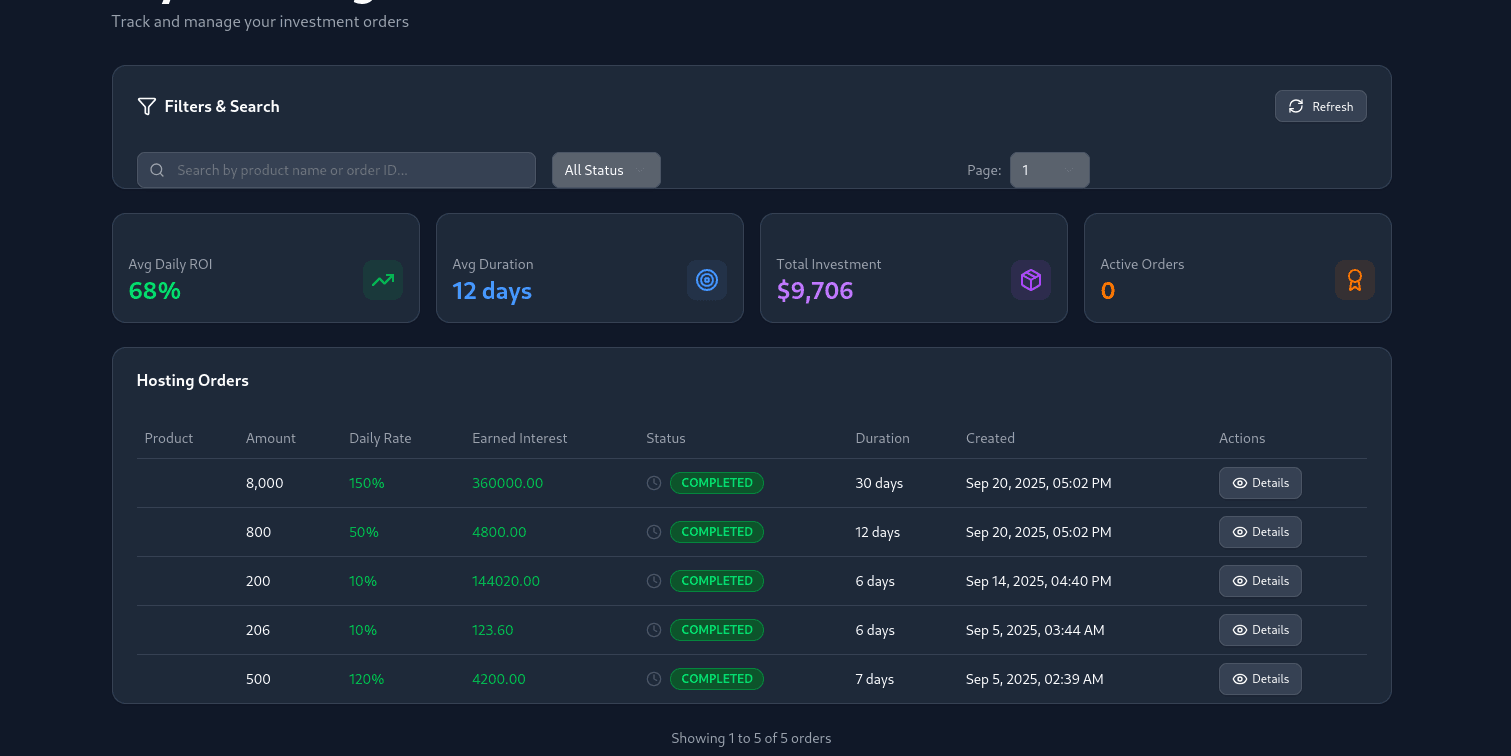Expand the status filter chevron
This screenshot has width=1511, height=756.
[x=642, y=170]
